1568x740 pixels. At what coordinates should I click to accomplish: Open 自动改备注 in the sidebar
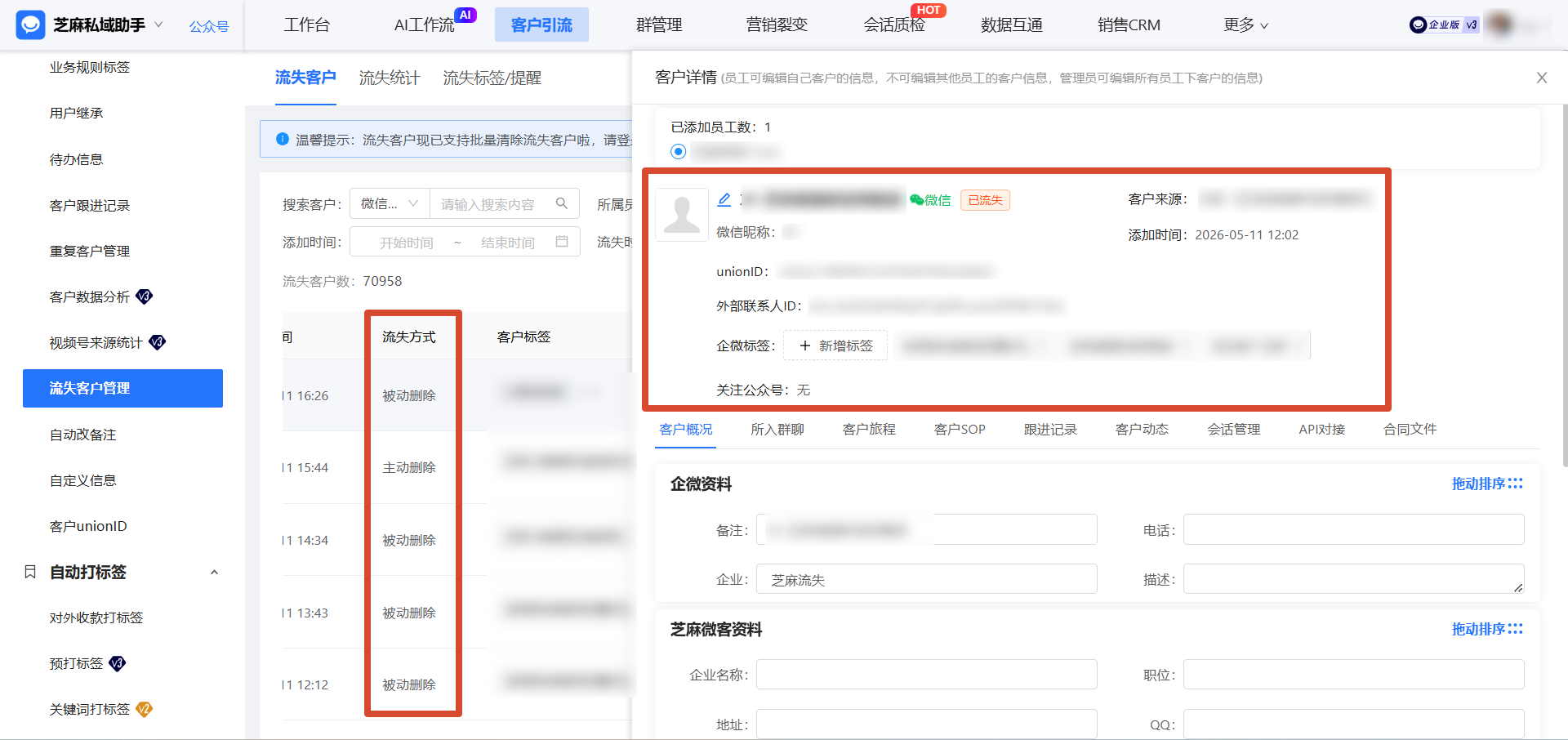coord(82,435)
